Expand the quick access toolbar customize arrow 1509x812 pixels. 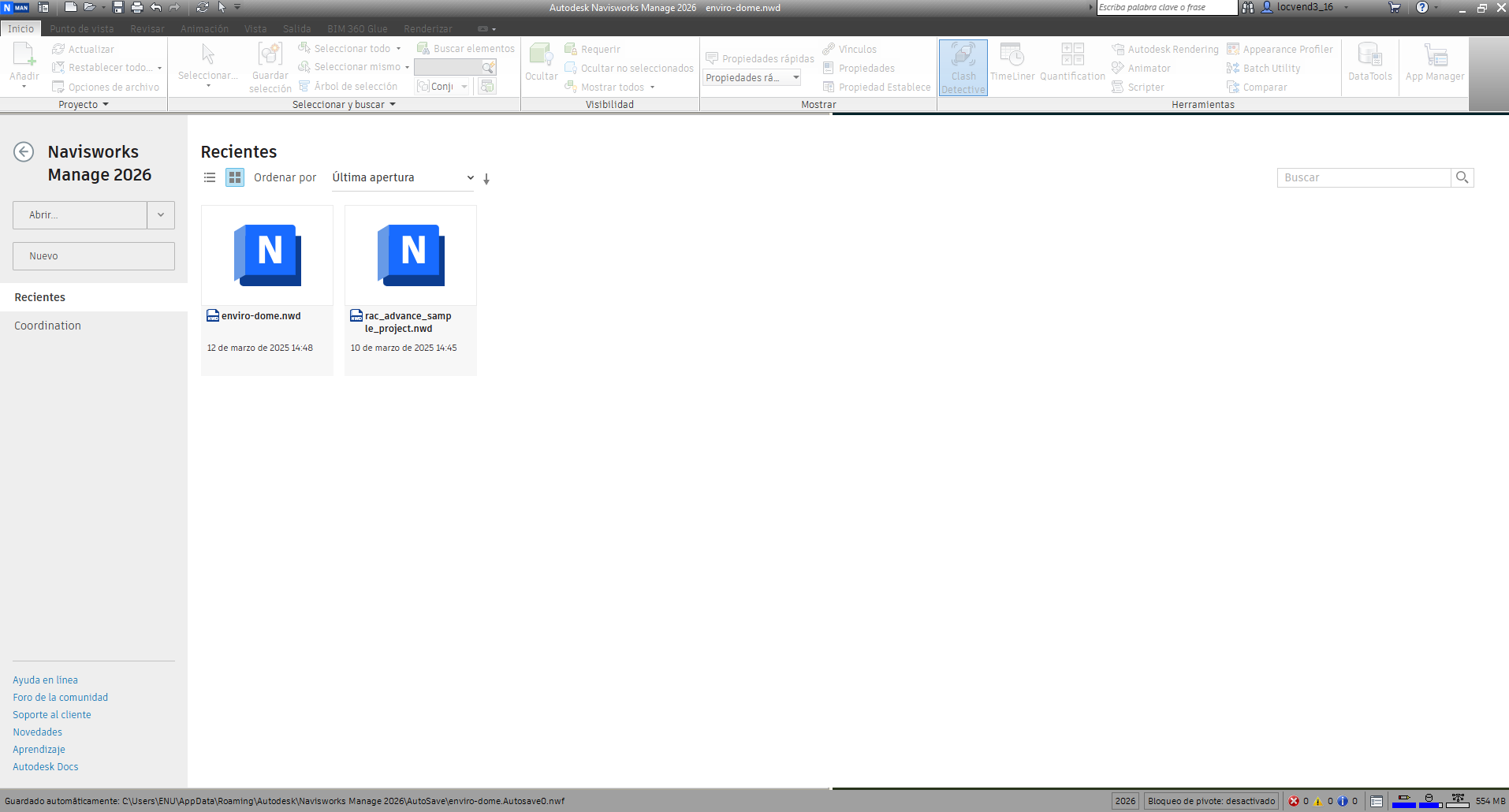tap(237, 7)
